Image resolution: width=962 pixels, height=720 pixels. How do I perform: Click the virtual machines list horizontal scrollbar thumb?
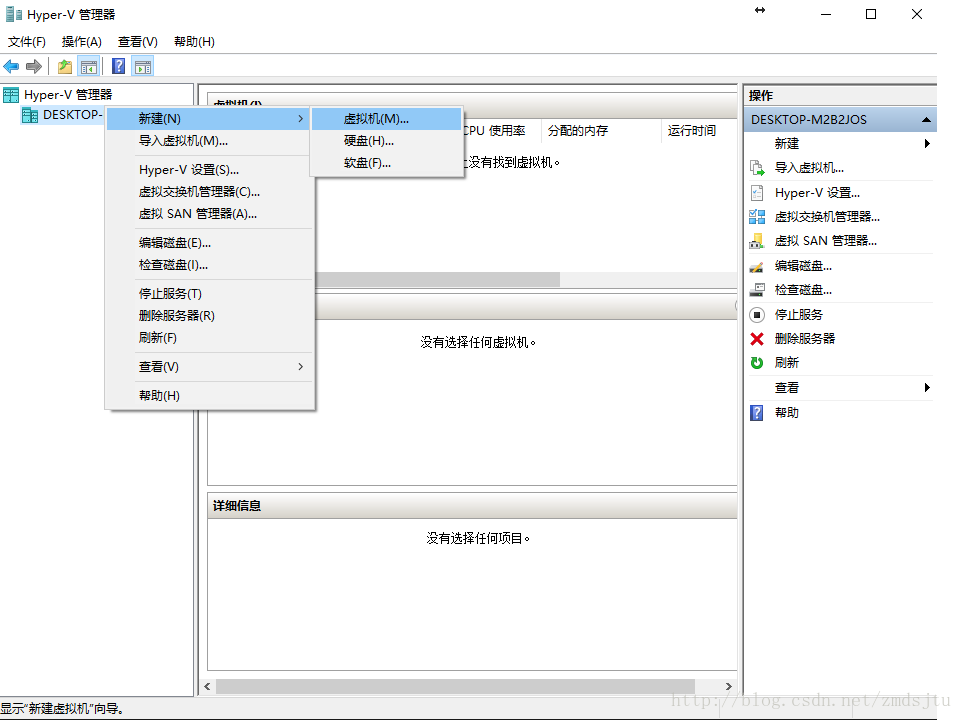tap(437, 280)
